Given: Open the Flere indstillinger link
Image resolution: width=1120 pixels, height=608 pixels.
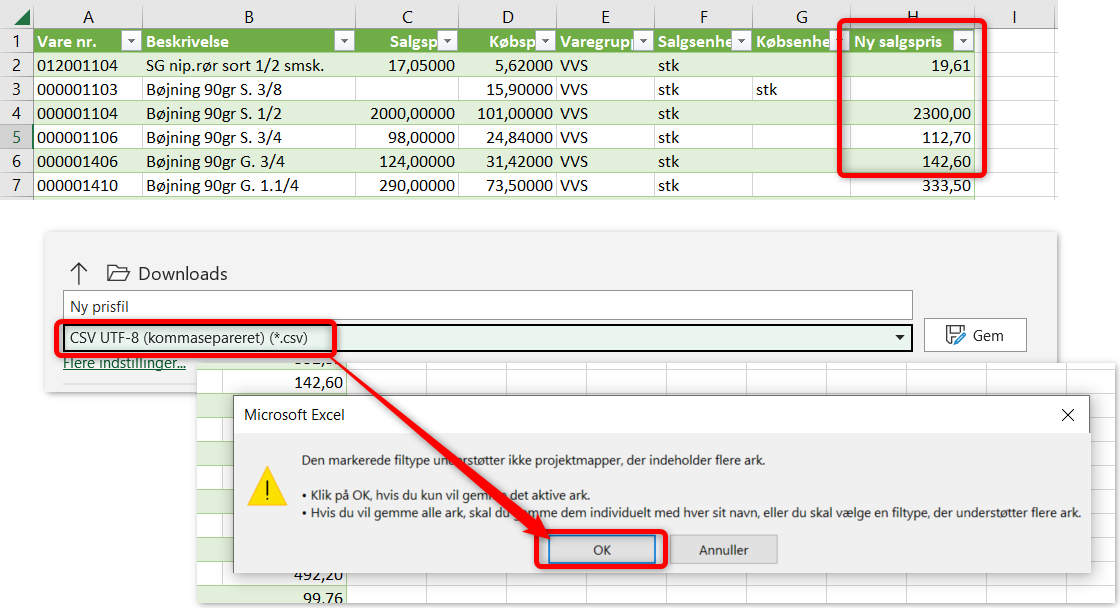Looking at the screenshot, I should (124, 363).
